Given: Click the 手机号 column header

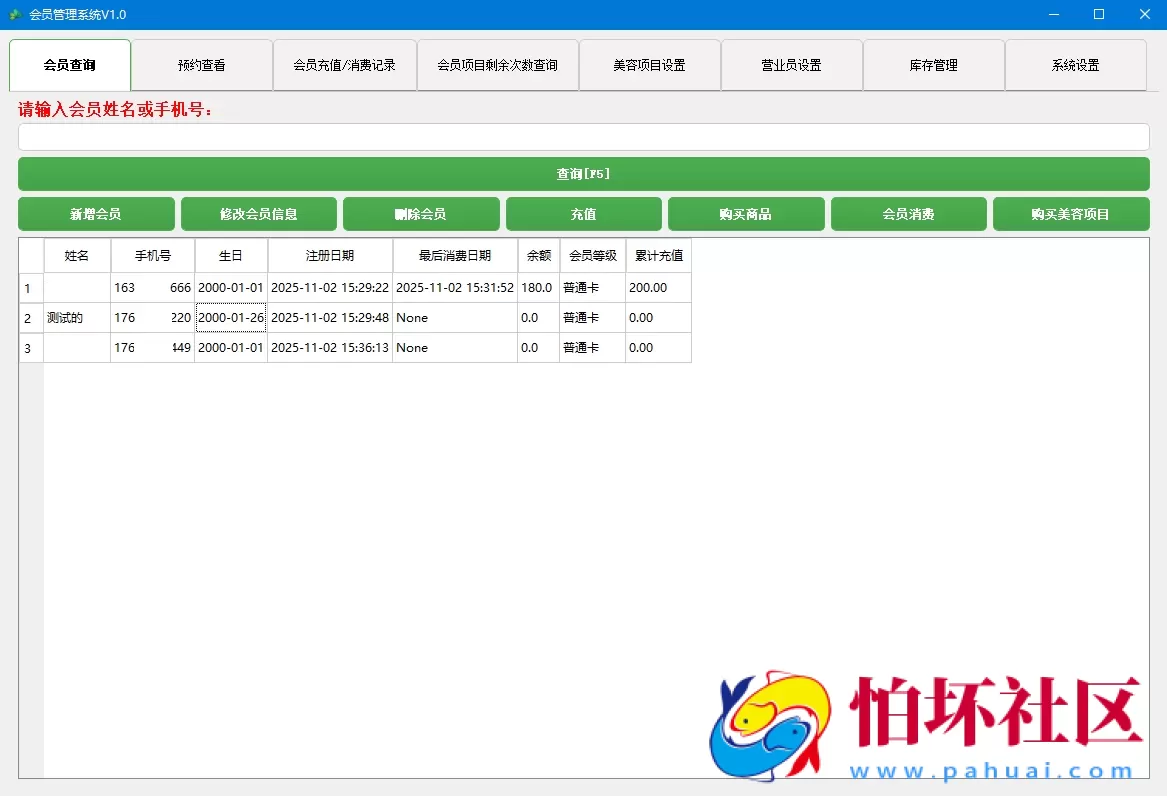Looking at the screenshot, I should click(152, 255).
